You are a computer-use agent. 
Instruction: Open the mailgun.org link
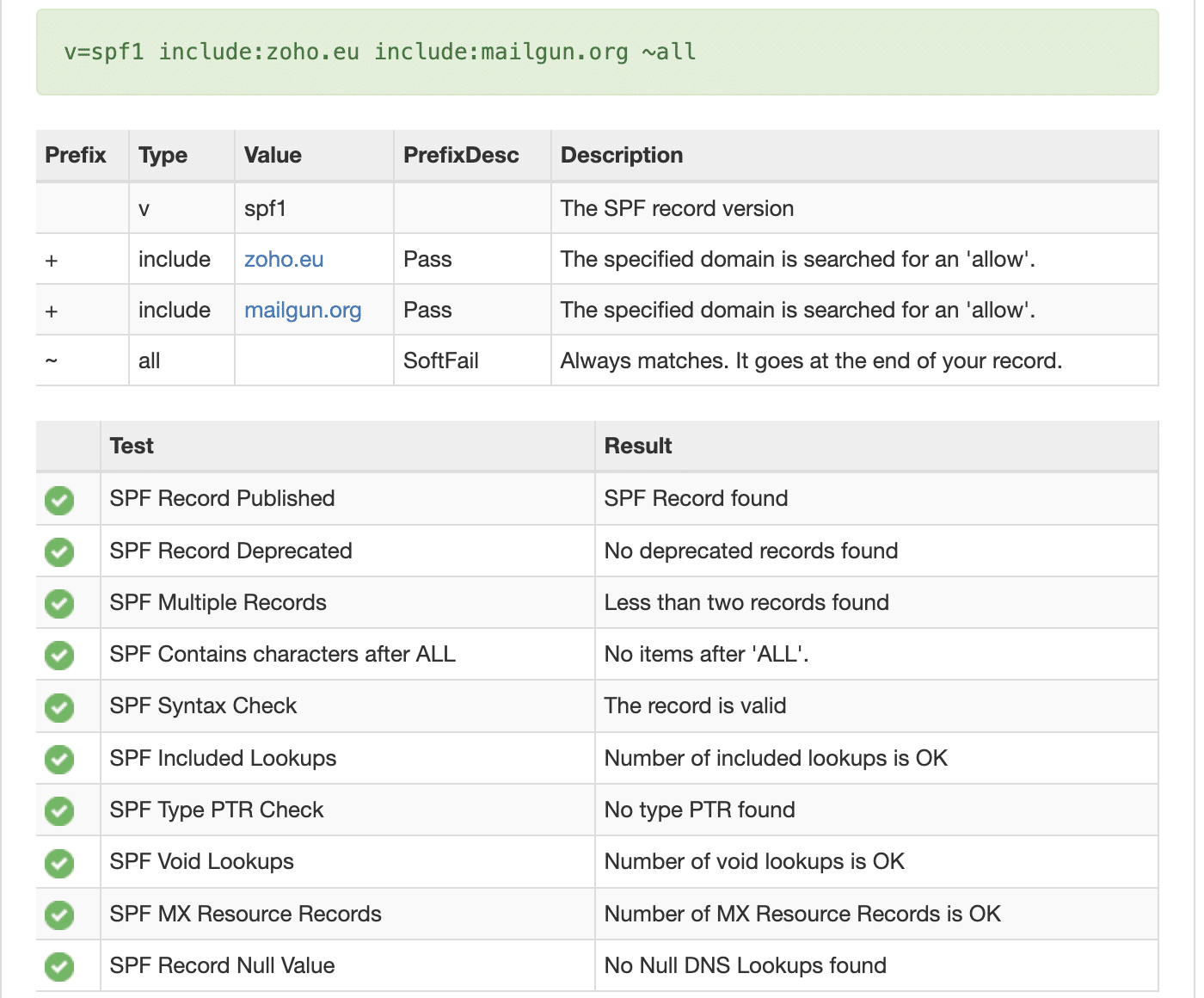click(303, 310)
